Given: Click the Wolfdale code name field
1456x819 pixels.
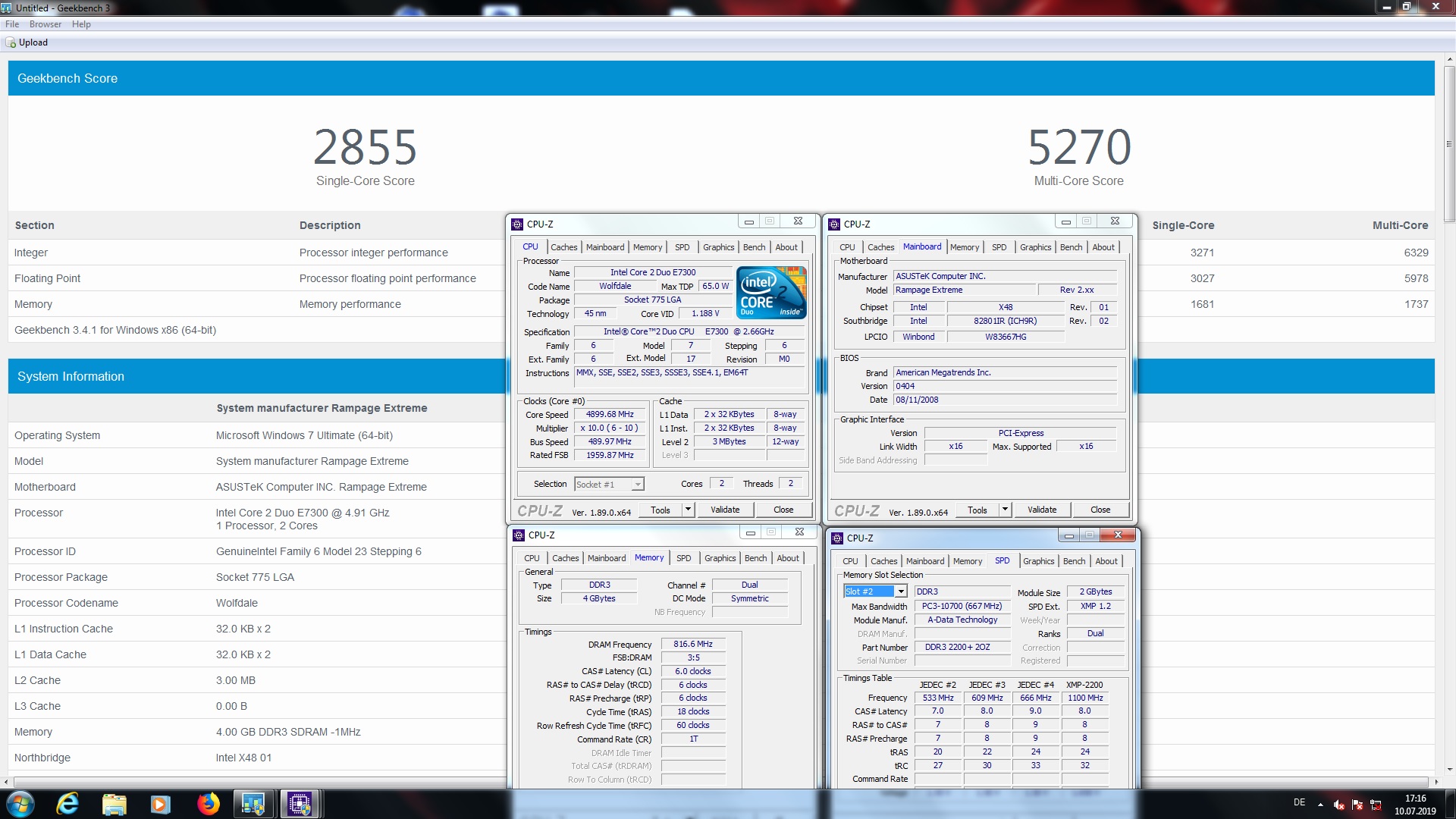Looking at the screenshot, I should point(615,287).
